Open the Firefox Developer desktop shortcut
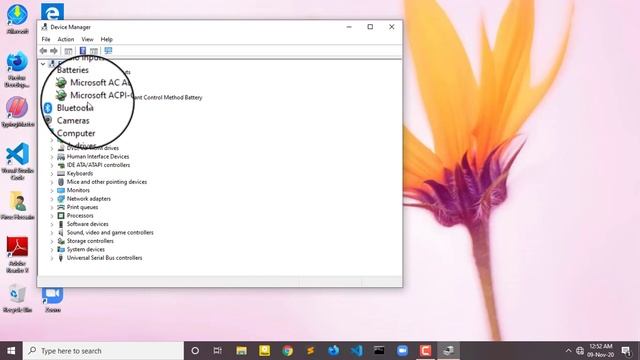The image size is (640, 360). click(17, 69)
